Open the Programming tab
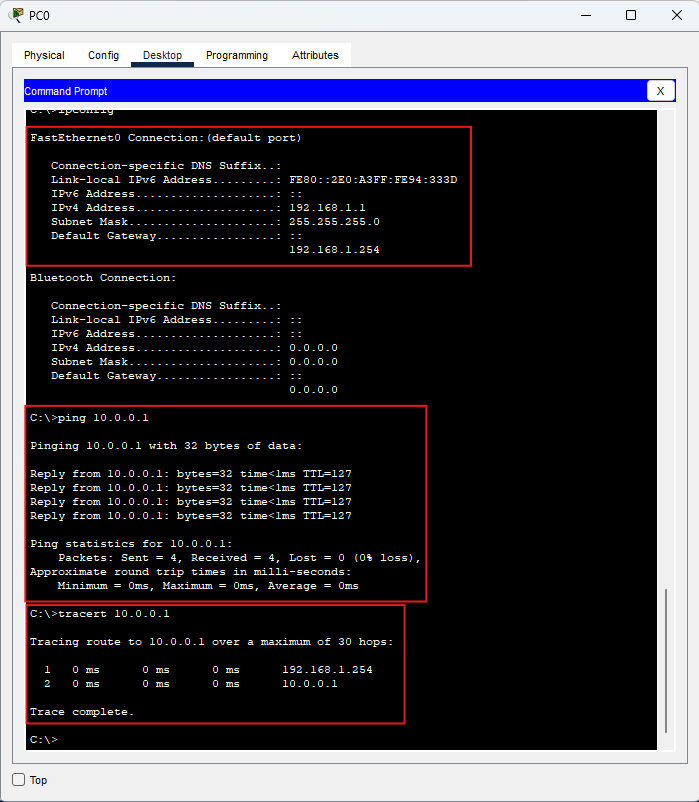699x802 pixels. click(x=237, y=55)
